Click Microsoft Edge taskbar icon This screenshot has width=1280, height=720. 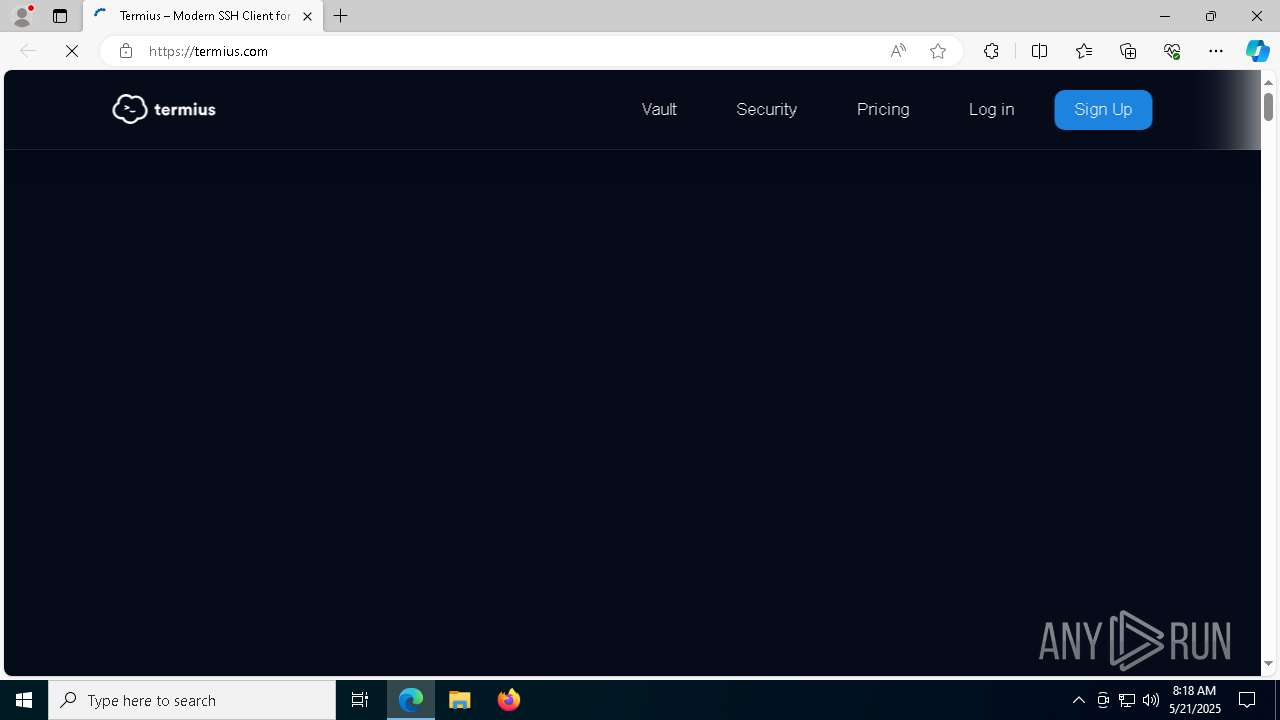[x=411, y=700]
